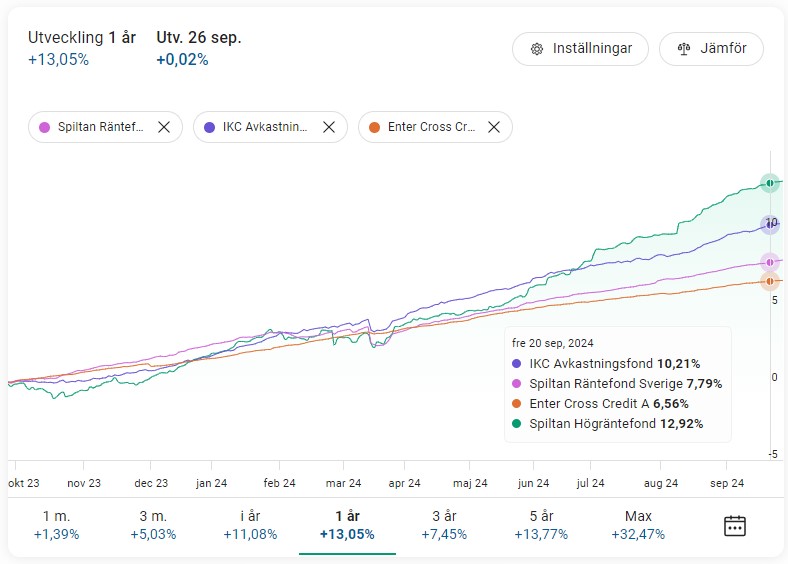Remove the Enter Cross Credit chip via X

[x=493, y=127]
